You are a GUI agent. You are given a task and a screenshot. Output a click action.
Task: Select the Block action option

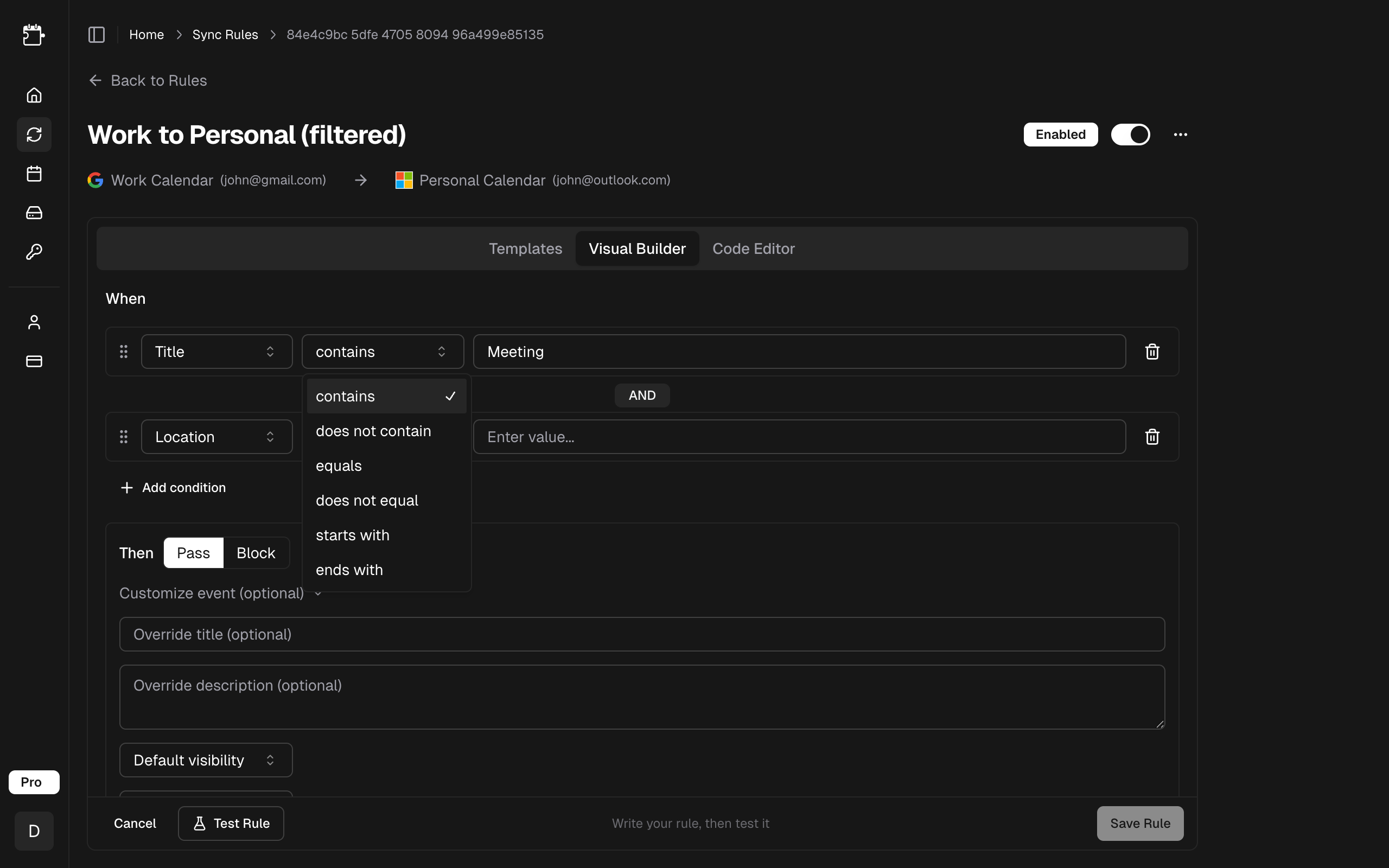pyautogui.click(x=256, y=553)
